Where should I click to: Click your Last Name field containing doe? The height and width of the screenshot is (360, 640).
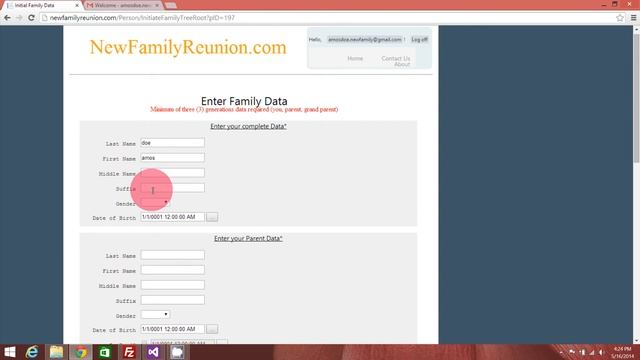(x=173, y=143)
